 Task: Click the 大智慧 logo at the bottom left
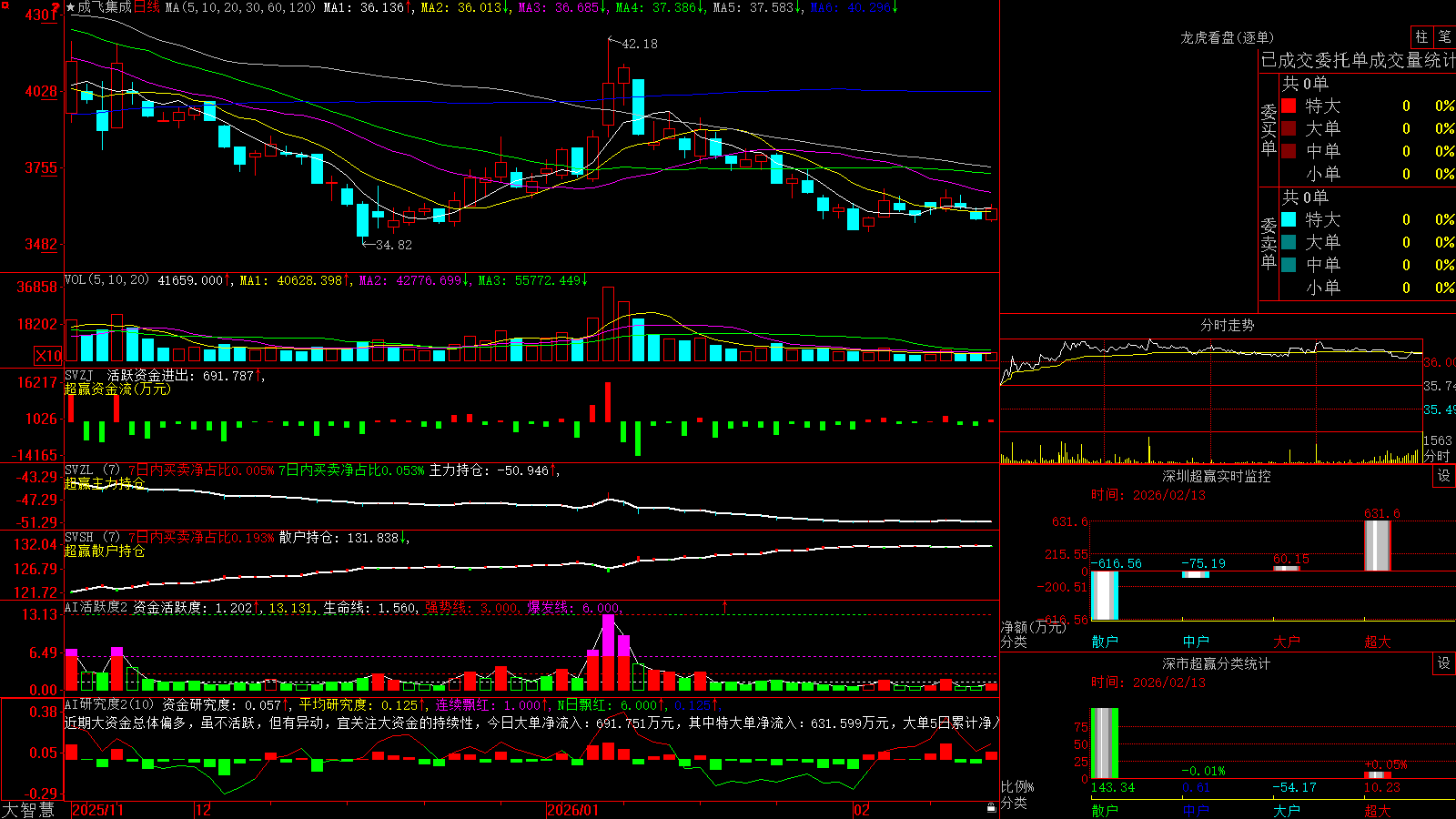point(28,810)
